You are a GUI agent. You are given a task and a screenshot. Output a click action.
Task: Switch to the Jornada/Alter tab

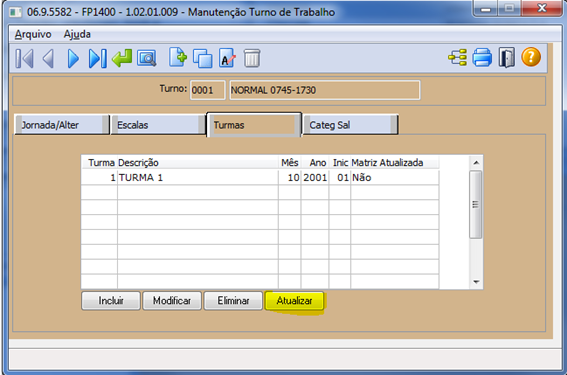point(61,125)
